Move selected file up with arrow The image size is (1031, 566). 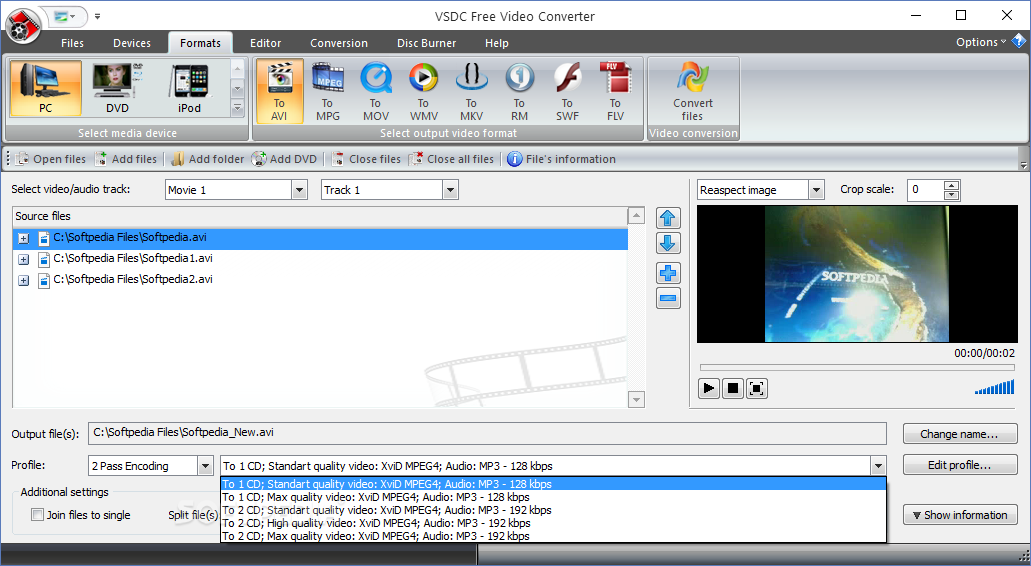click(668, 218)
